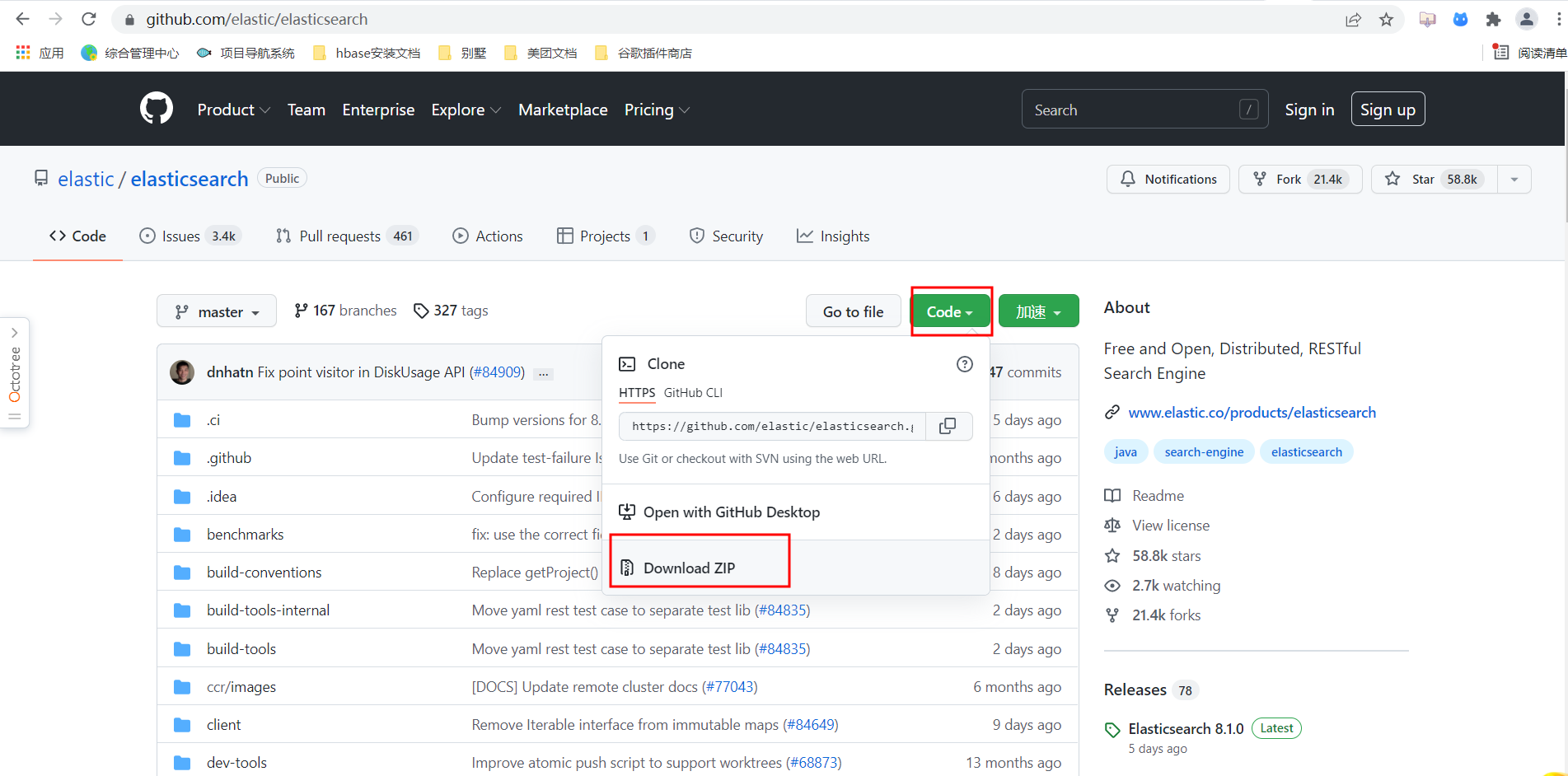Click into the GitHub search field

(x=1144, y=110)
